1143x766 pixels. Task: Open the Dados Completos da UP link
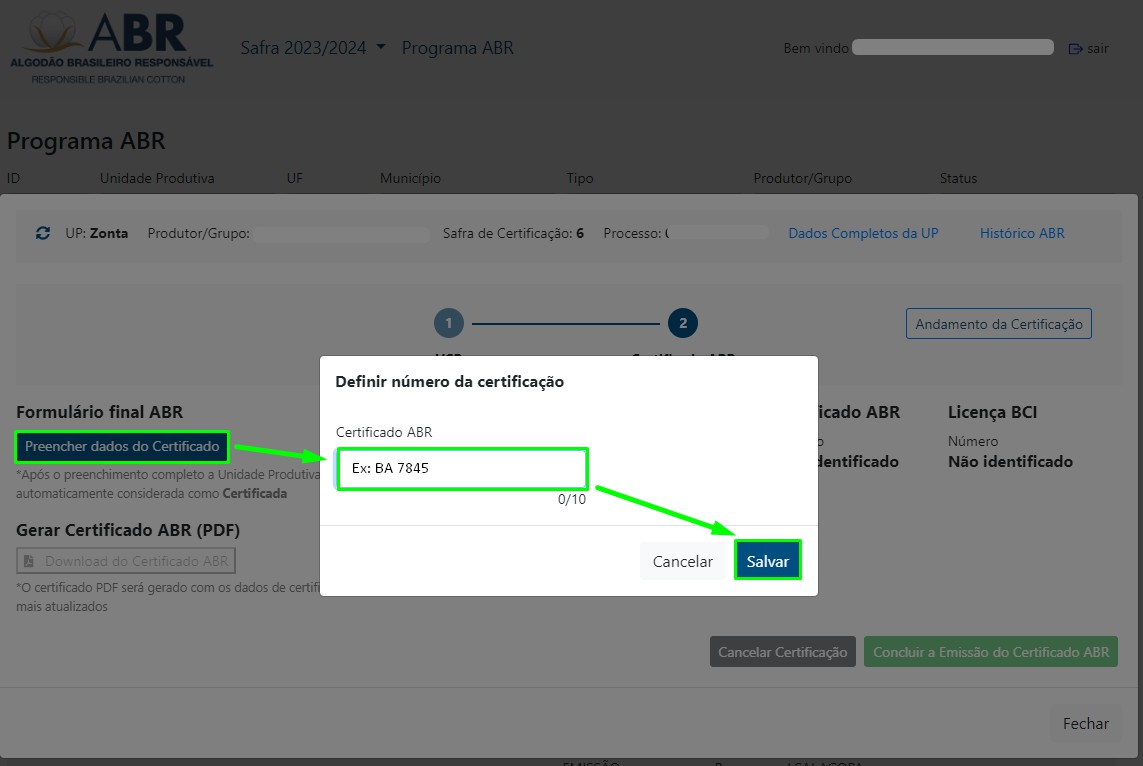863,233
